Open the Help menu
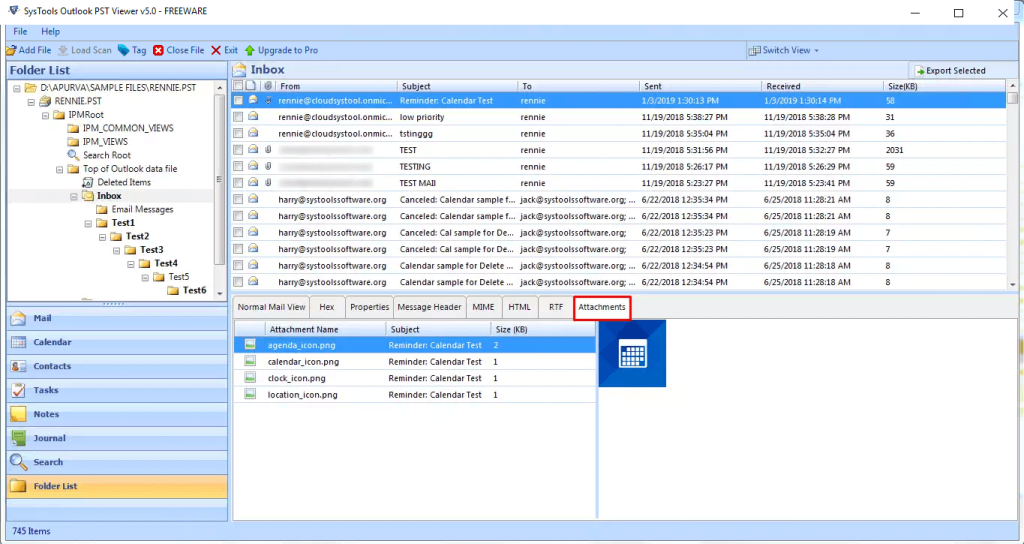The image size is (1024, 544). point(50,31)
